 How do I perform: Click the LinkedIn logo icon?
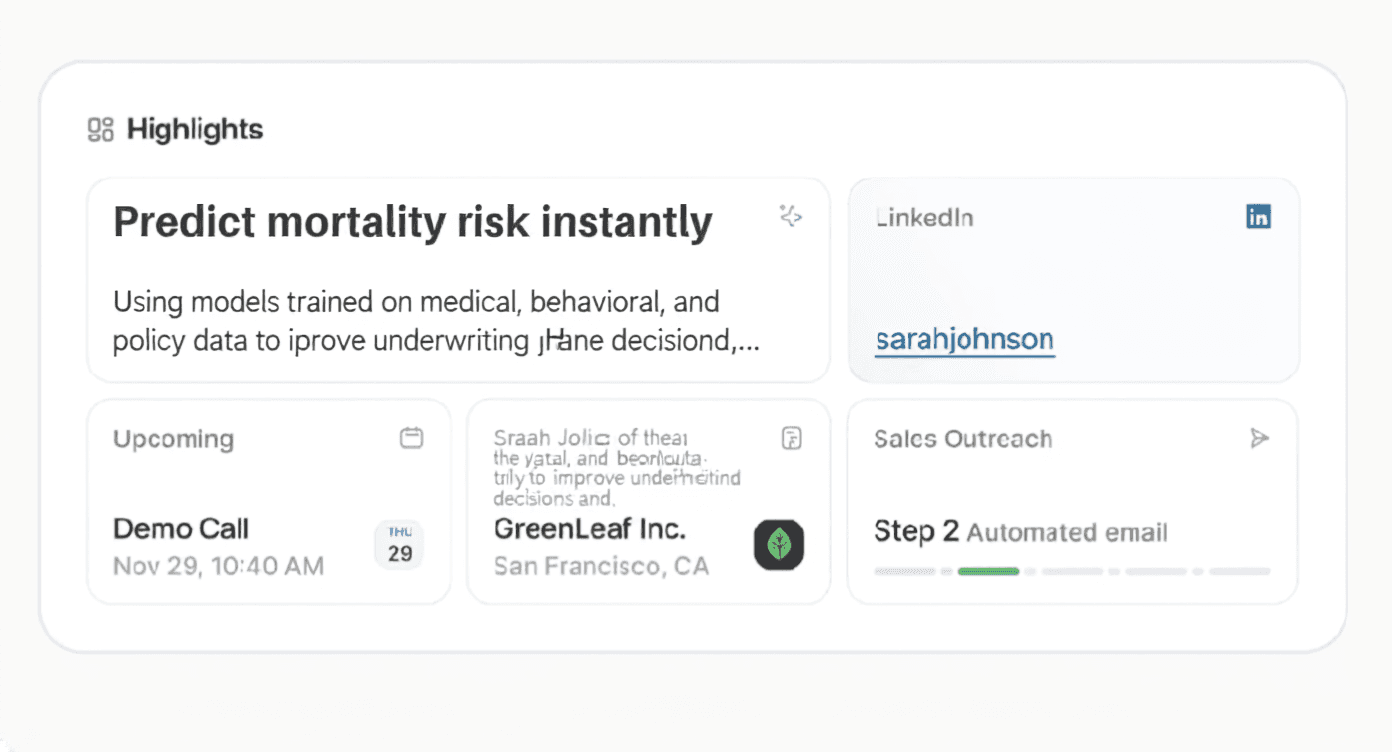(x=1258, y=216)
